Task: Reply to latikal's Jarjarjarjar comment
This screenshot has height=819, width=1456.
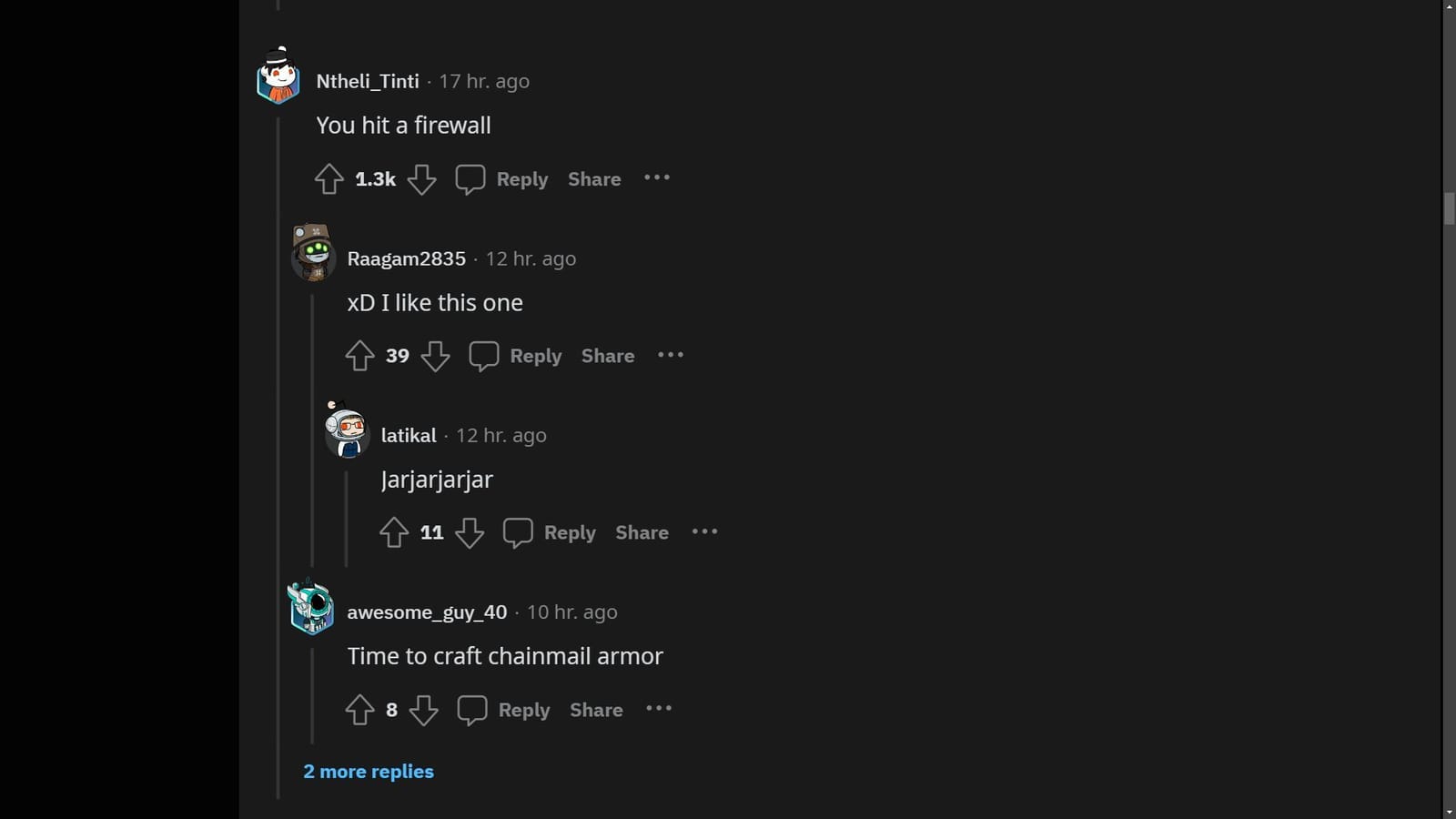Action: (x=550, y=532)
